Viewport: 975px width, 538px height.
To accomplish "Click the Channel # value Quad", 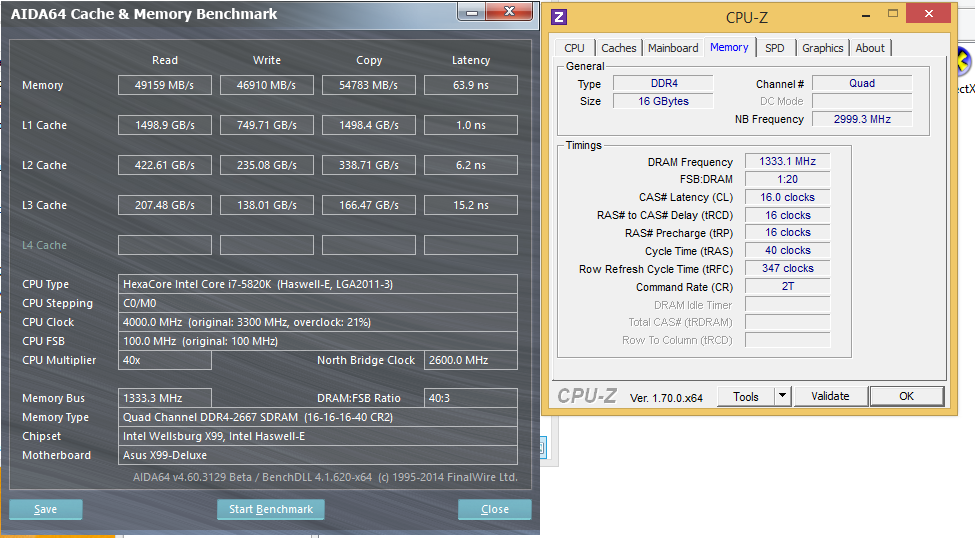I will point(862,83).
